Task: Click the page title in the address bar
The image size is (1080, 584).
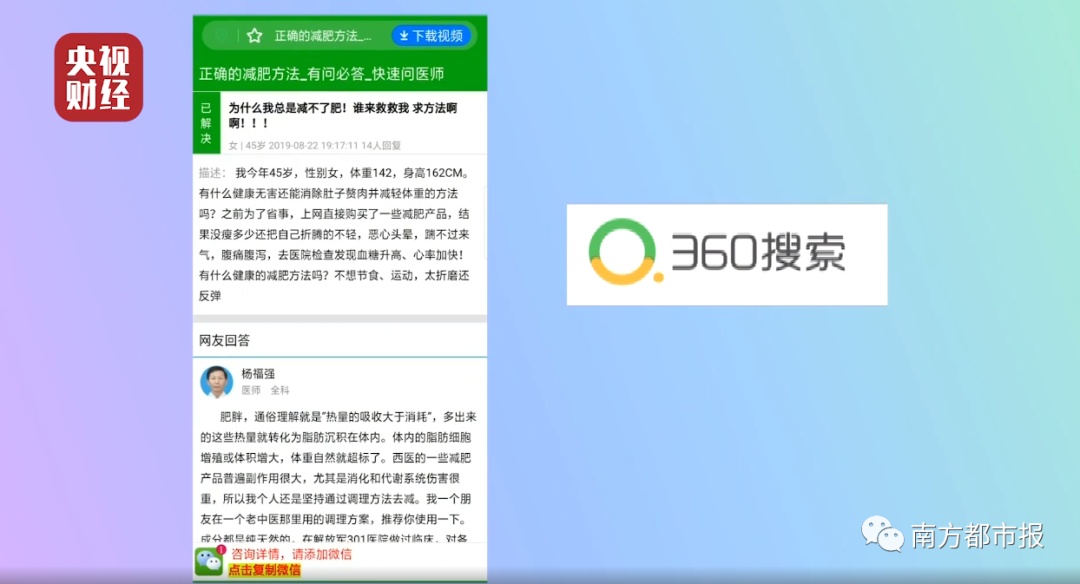Action: click(322, 36)
